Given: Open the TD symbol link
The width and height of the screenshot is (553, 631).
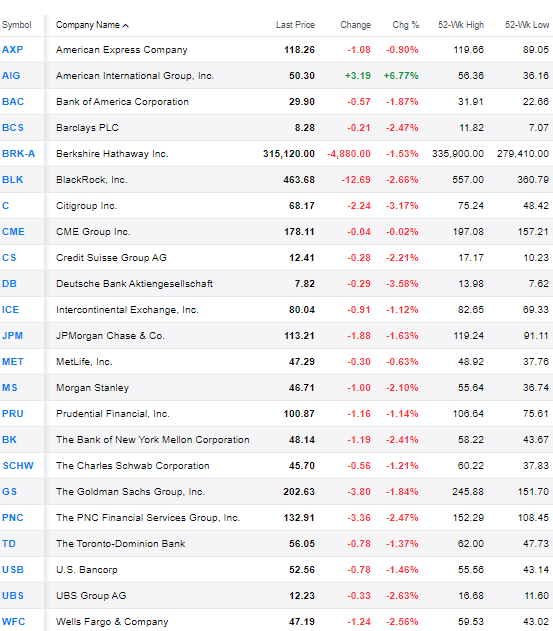Looking at the screenshot, I should pyautogui.click(x=9, y=544).
